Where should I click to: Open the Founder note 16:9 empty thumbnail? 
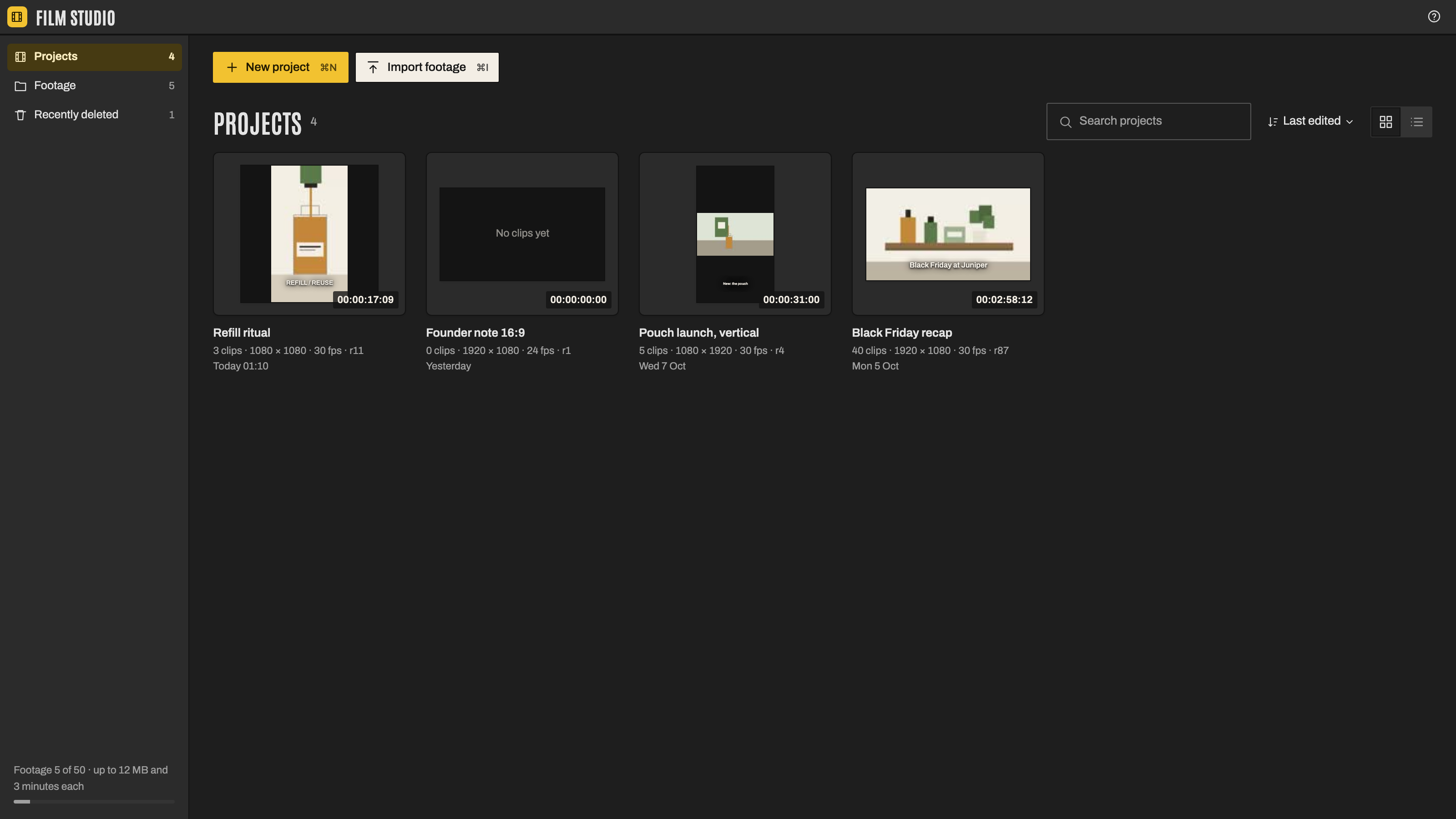522,233
